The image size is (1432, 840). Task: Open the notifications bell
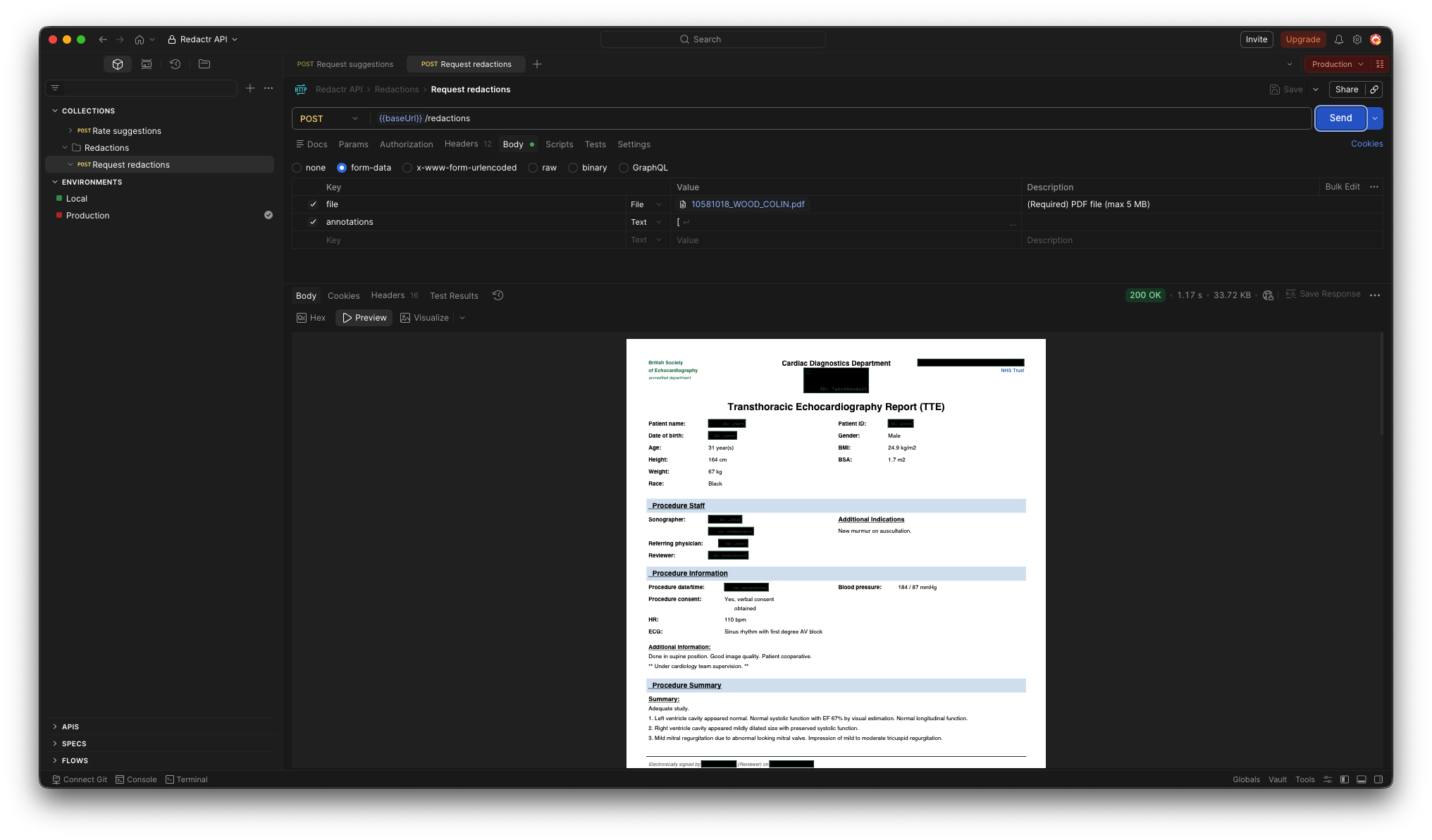tap(1339, 39)
